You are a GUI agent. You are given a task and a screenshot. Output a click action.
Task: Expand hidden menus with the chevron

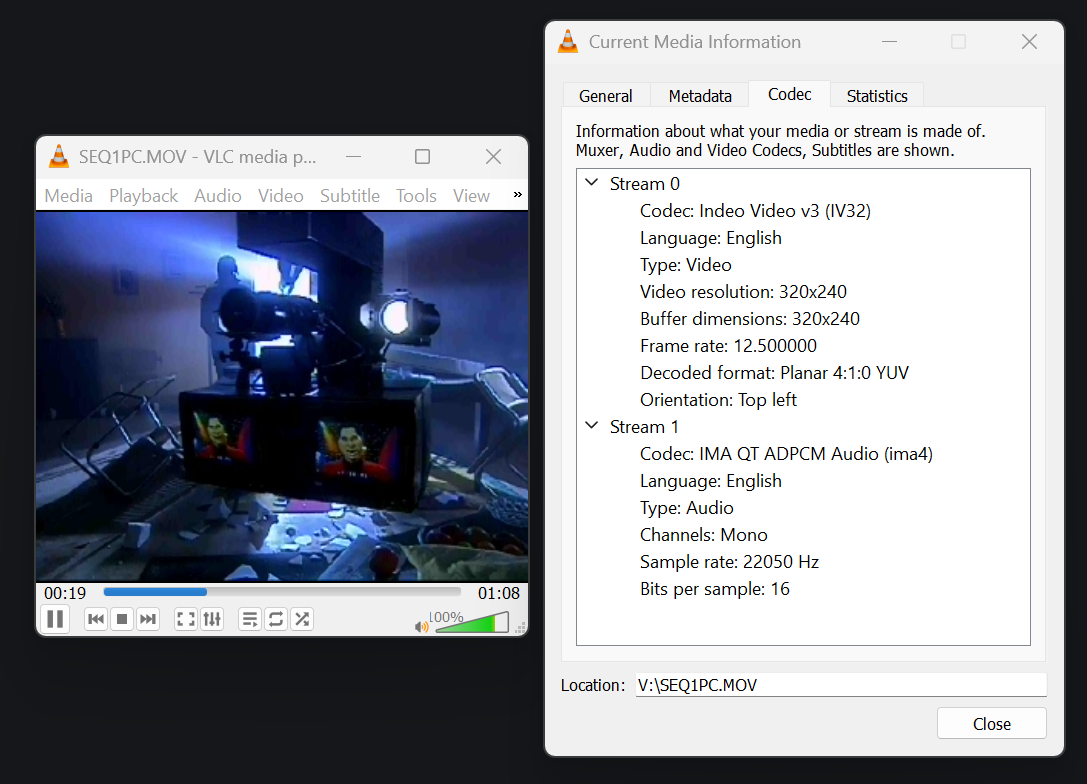pos(517,195)
